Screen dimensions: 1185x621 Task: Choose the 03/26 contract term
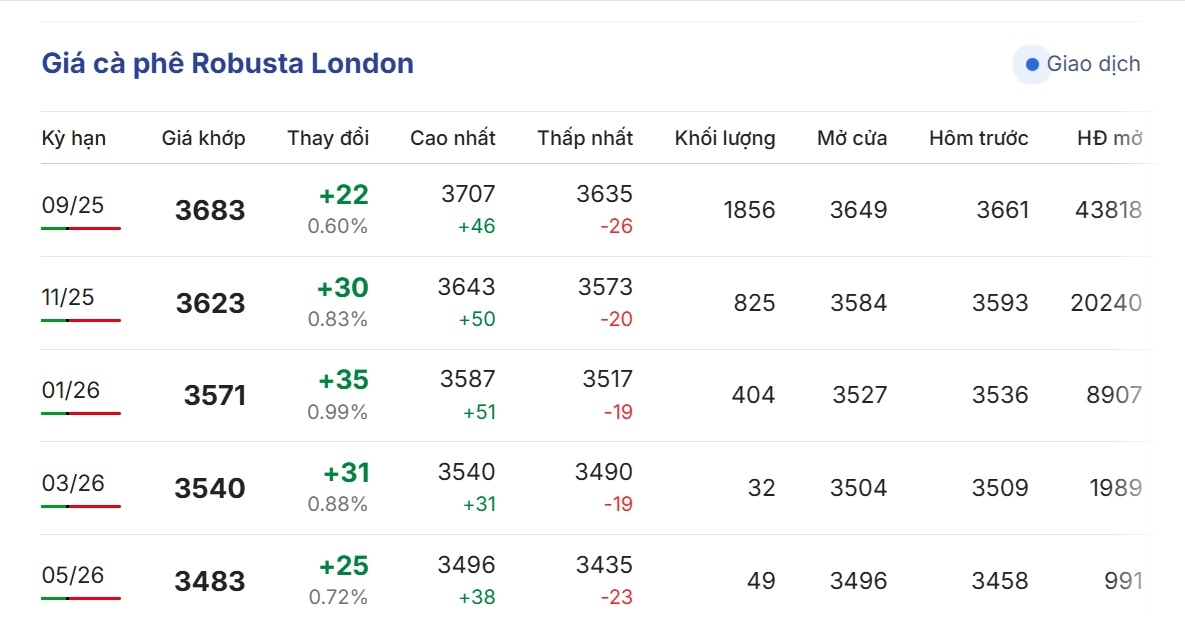pos(73,483)
